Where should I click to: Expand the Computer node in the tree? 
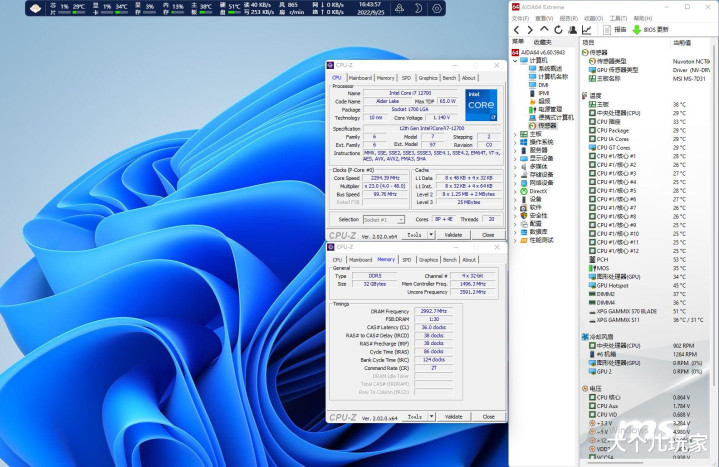click(x=515, y=60)
